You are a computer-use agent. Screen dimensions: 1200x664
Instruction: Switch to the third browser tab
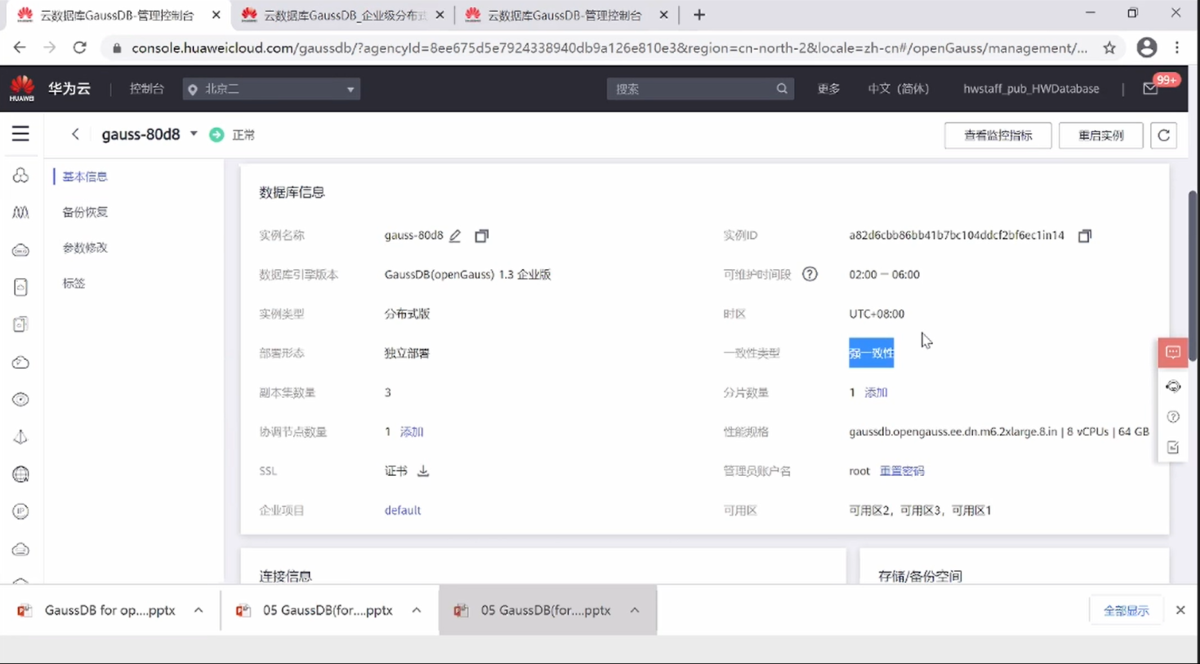(x=567, y=15)
